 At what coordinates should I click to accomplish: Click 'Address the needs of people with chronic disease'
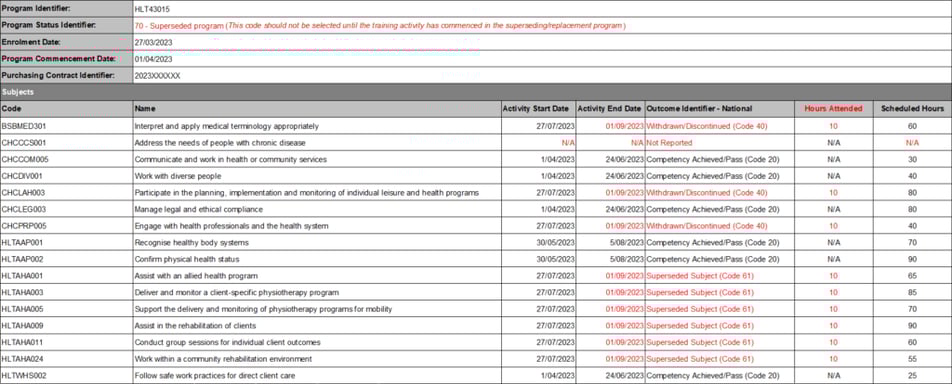[220, 143]
